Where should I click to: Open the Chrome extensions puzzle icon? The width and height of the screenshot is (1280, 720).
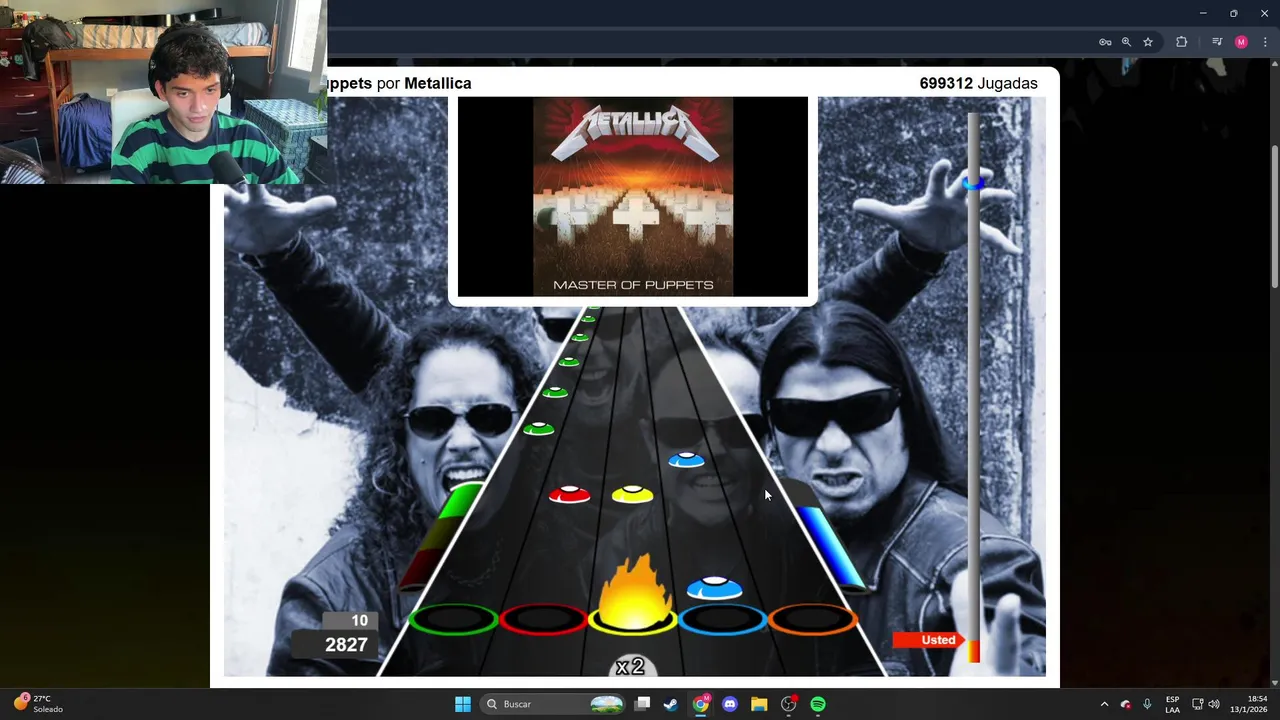(x=1182, y=42)
